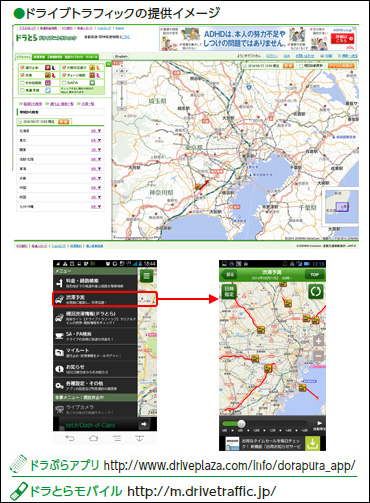370x503 pixels.
Task: Click the orange button at the map's top-right
Action: [x=341, y=66]
